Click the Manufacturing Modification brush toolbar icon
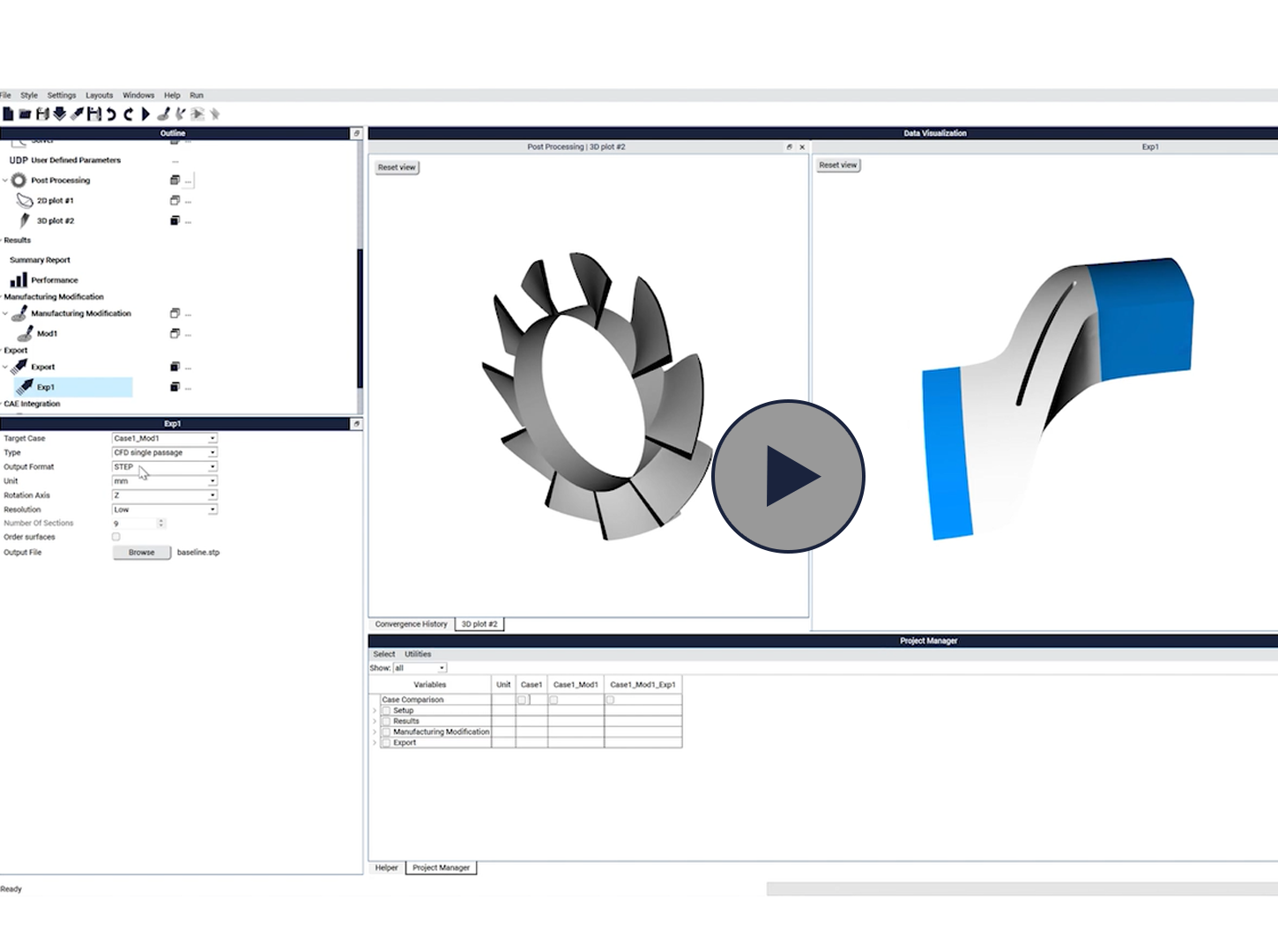 coord(163,114)
